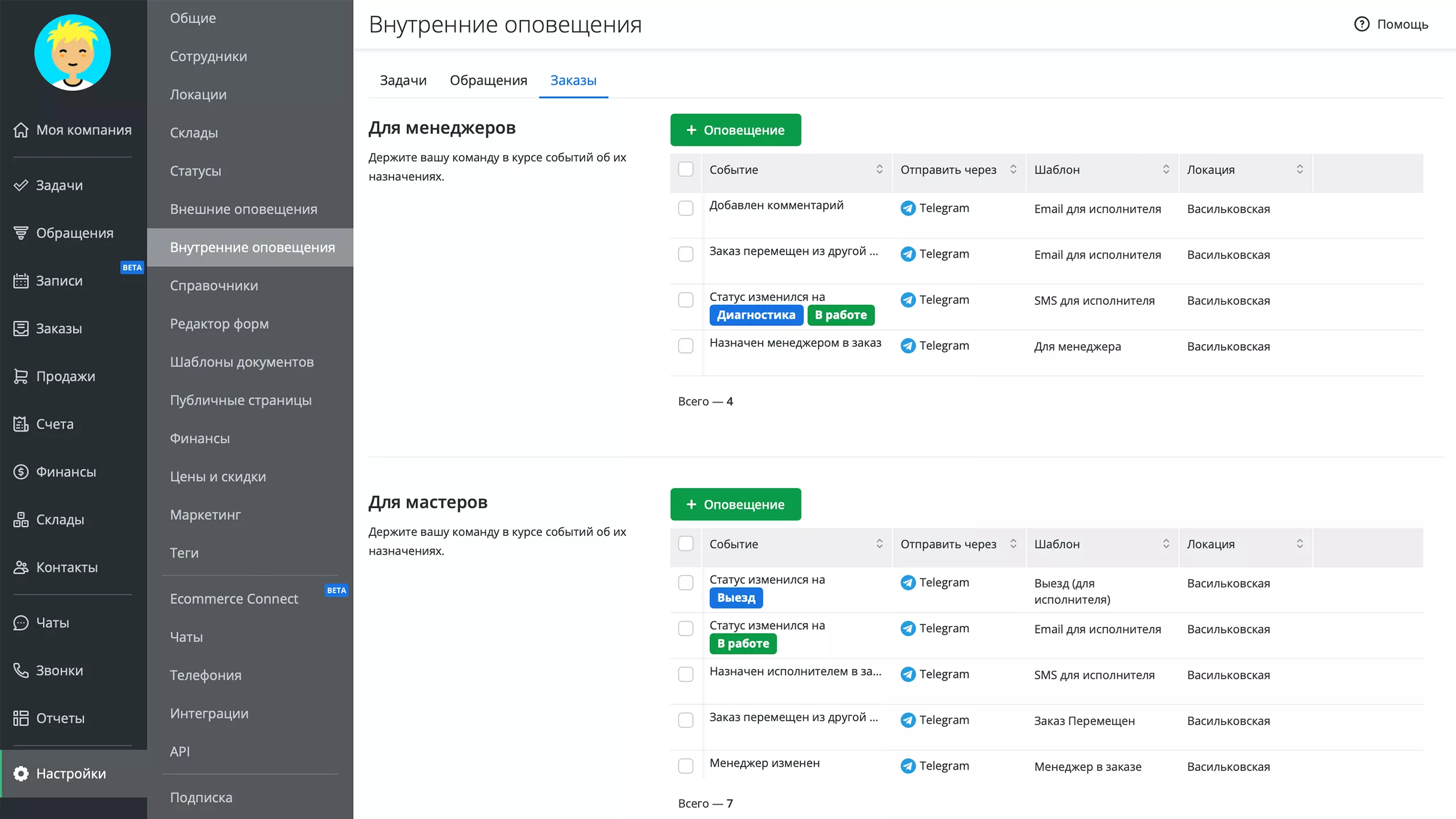This screenshot has width=1456, height=819.
Task: Open Записи calendar icon in sidebar
Action: (21, 281)
